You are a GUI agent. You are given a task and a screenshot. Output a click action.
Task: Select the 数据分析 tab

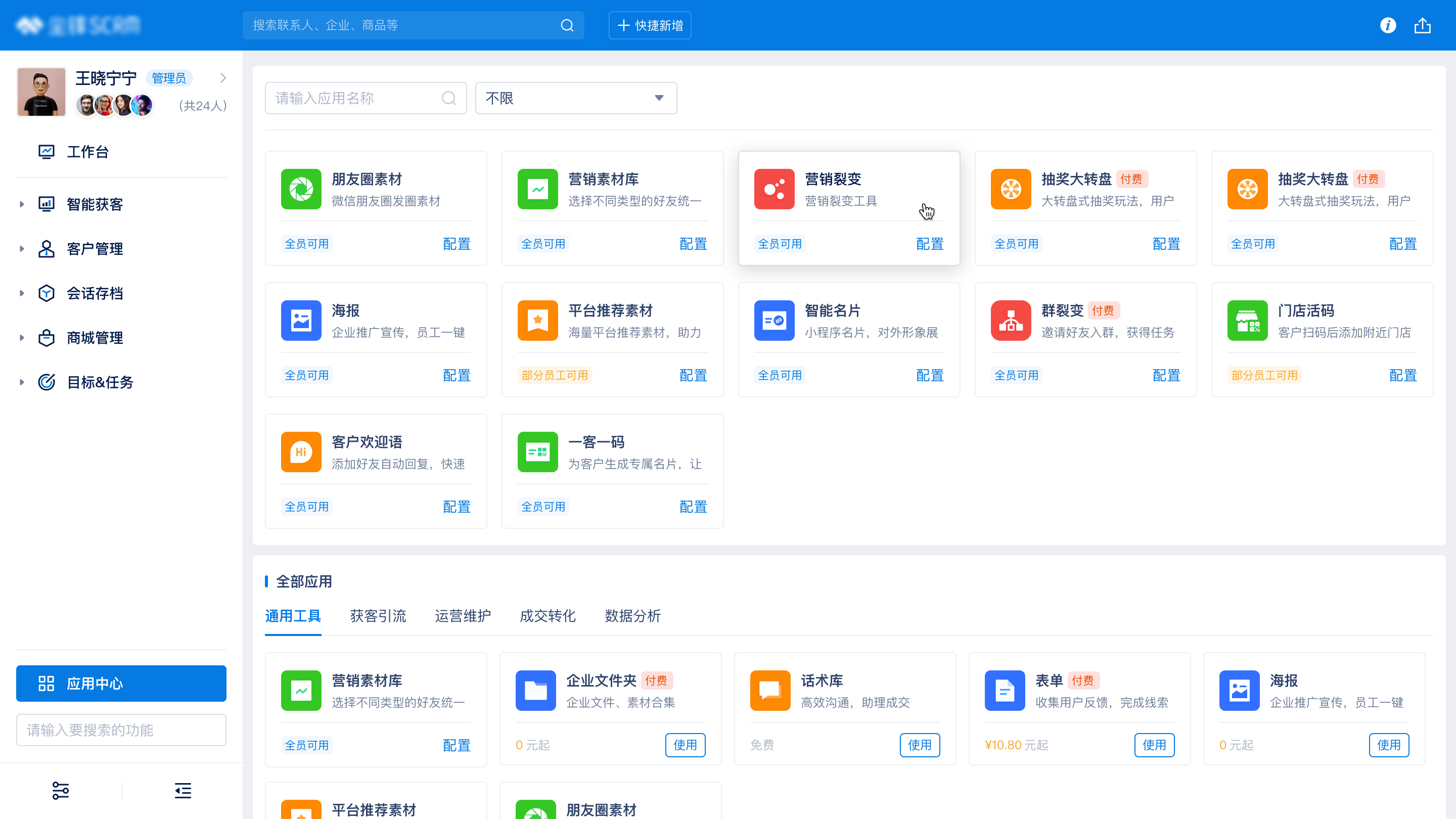[632, 616]
